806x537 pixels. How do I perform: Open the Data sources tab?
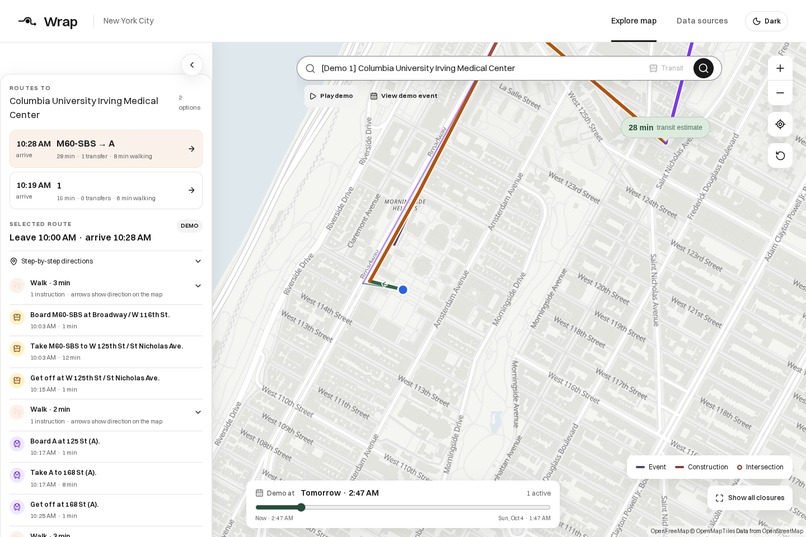[x=702, y=21]
